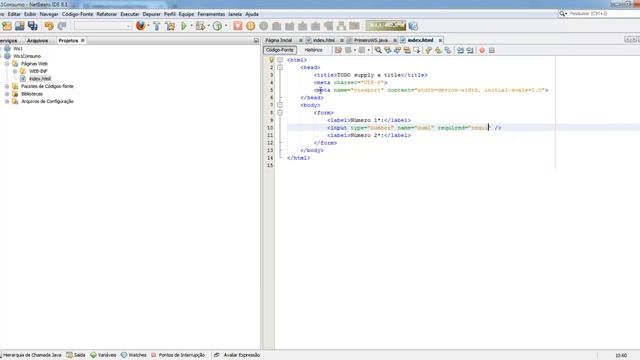The width and height of the screenshot is (640, 360).
Task: Open the dropdown arrow beside Profile Project
Action: (226, 26)
